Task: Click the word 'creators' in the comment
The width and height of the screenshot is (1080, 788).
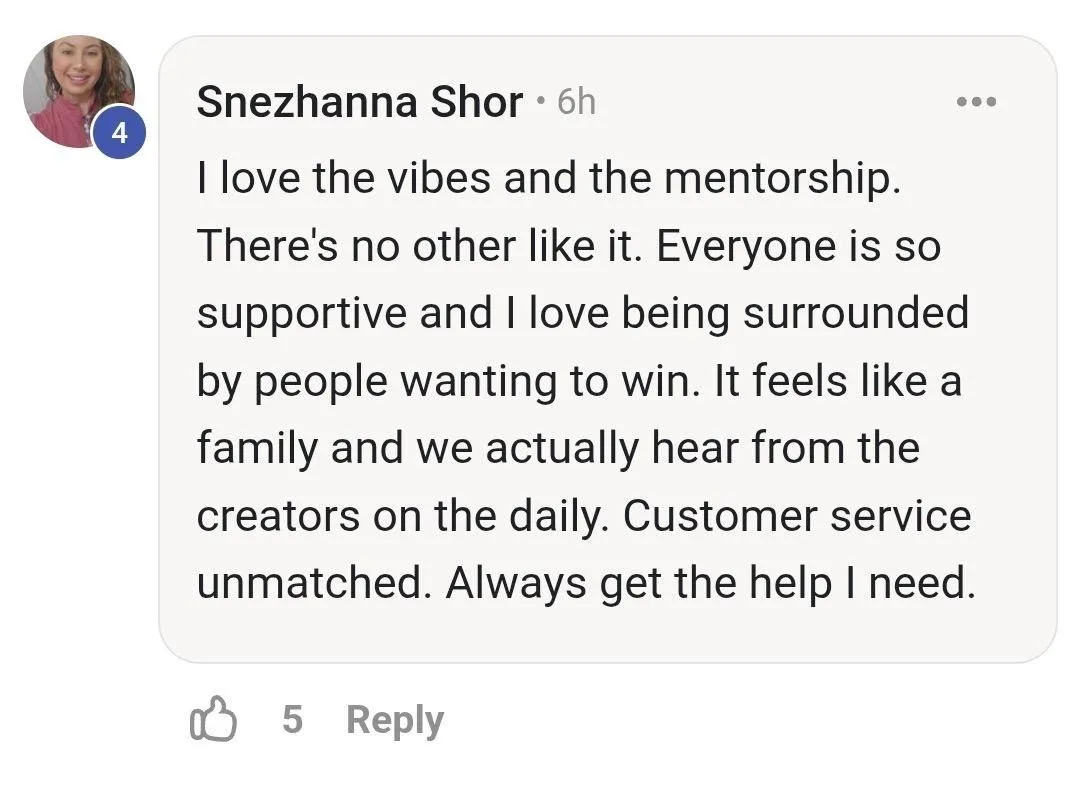Action: pos(278,516)
